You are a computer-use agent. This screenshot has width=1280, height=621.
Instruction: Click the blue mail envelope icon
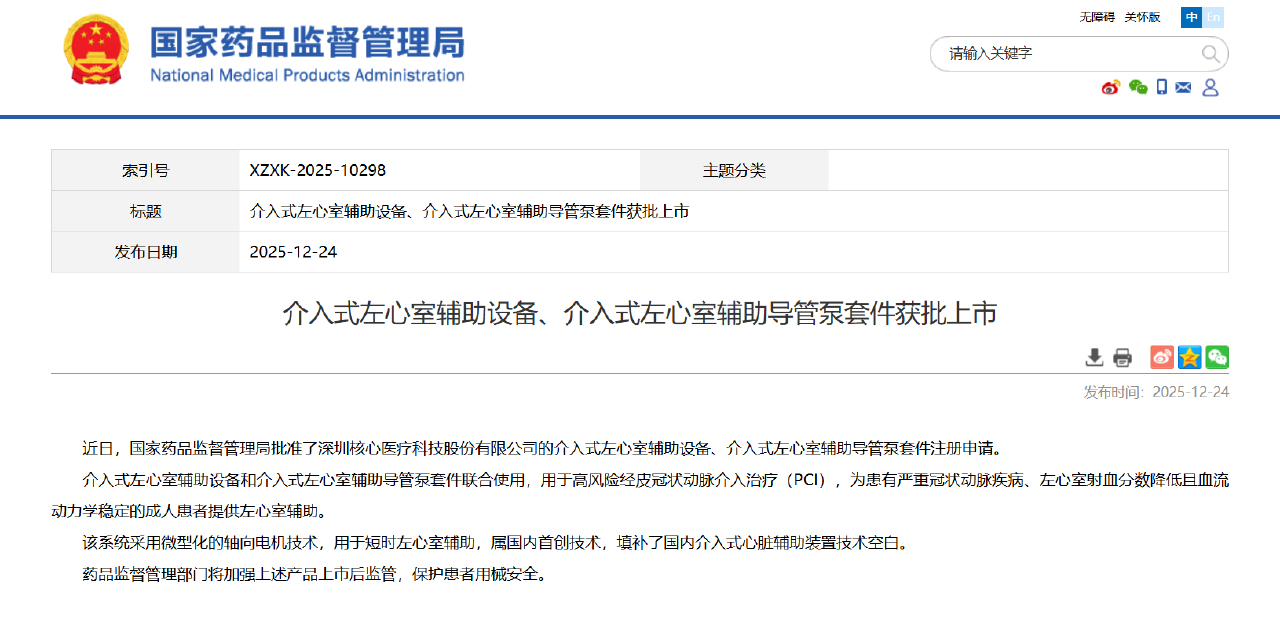pyautogui.click(x=1184, y=87)
